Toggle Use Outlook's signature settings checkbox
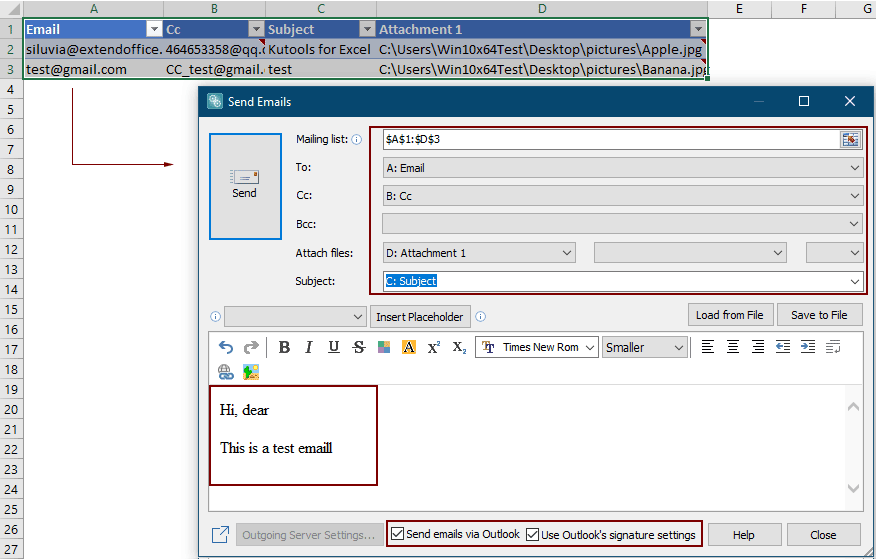Screen dimensions: 876x559 tap(532, 534)
